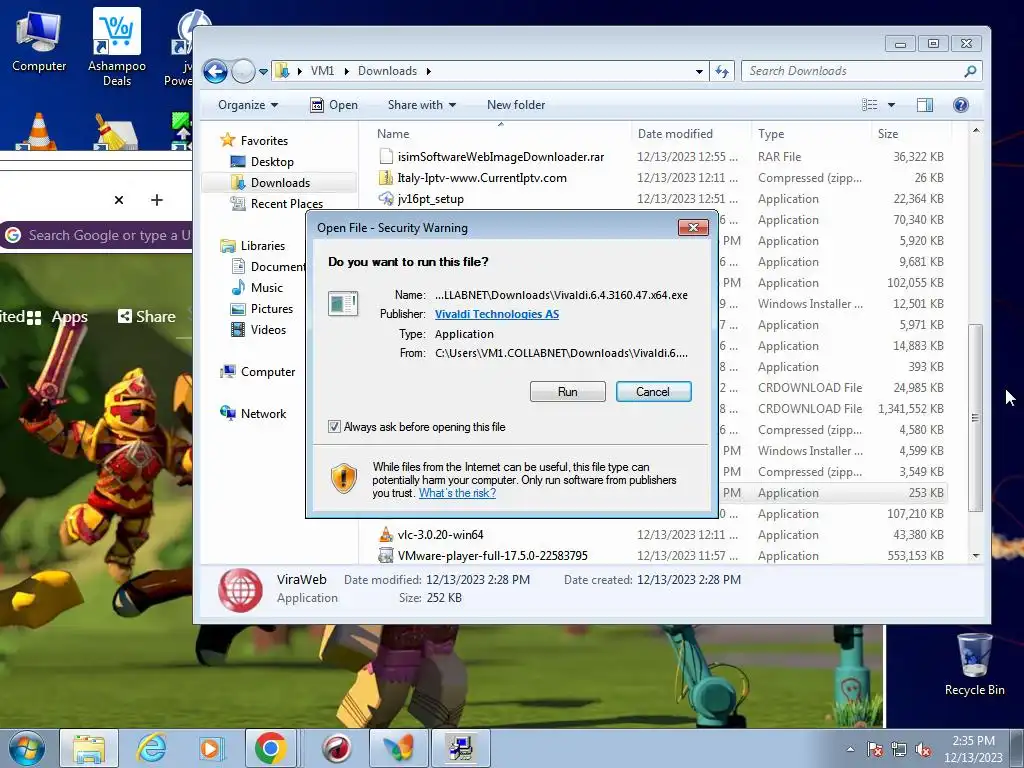Select the Italy-Iptv-www.CurrentIptv.com zip file
This screenshot has height=768, width=1024.
[481, 178]
